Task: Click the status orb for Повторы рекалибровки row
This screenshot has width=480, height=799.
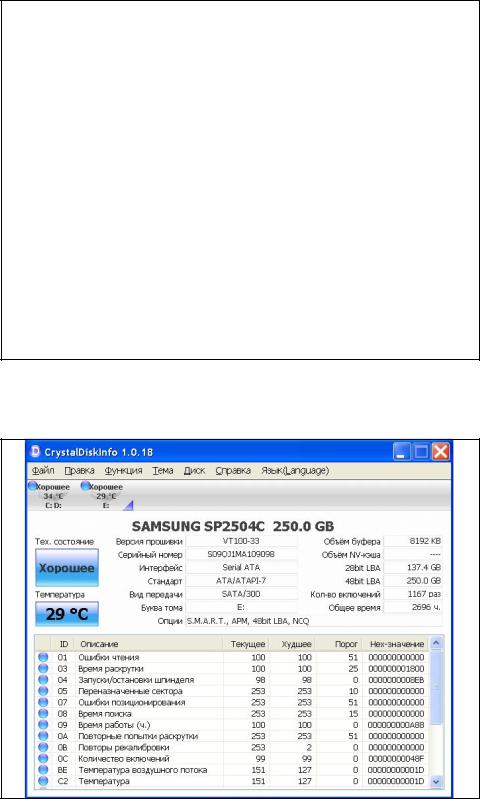Action: pos(43,748)
